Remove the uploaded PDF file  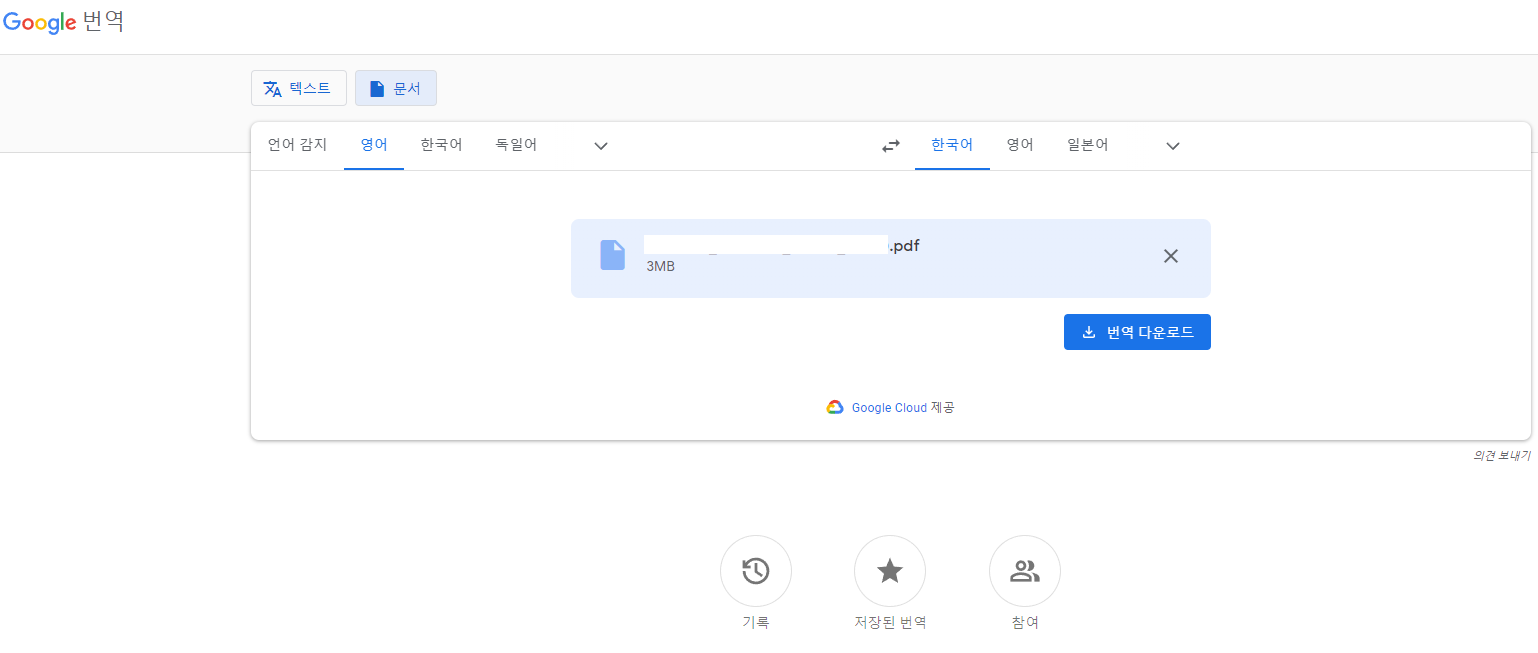[x=1171, y=256]
